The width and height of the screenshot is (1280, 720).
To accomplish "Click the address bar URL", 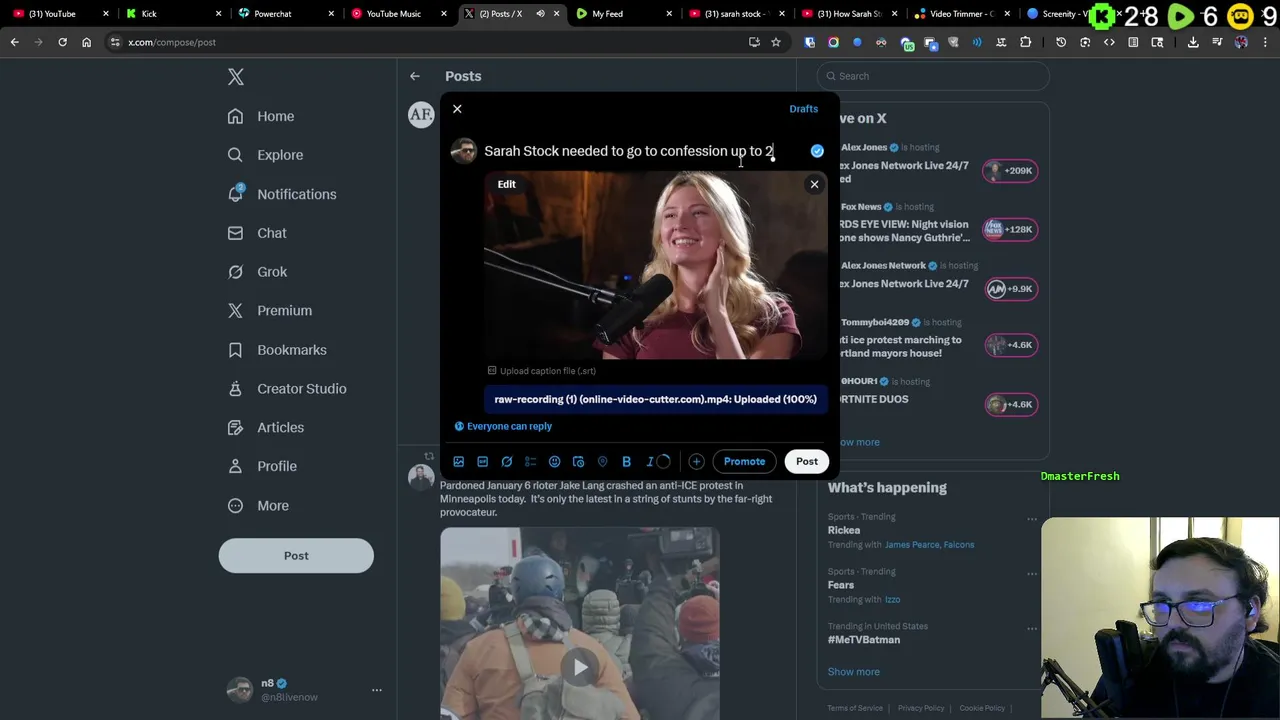I will [172, 42].
